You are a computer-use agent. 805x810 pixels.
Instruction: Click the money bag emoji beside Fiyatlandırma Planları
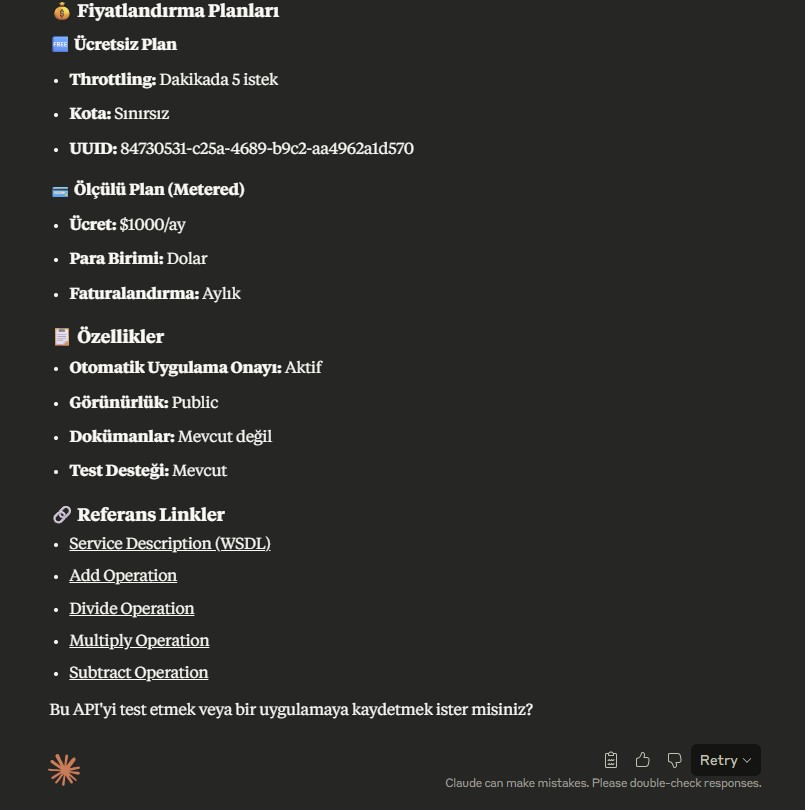(61, 11)
